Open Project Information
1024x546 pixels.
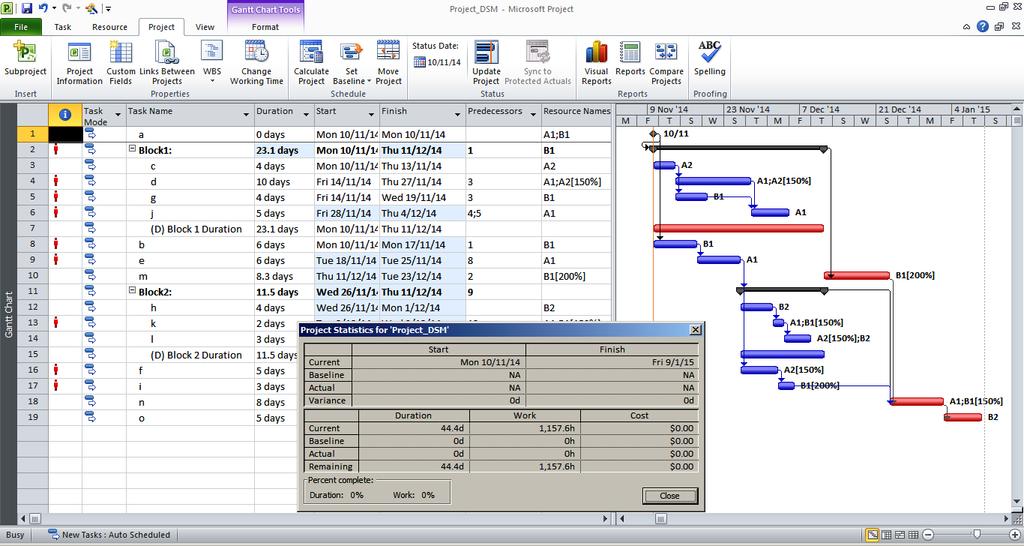point(79,61)
